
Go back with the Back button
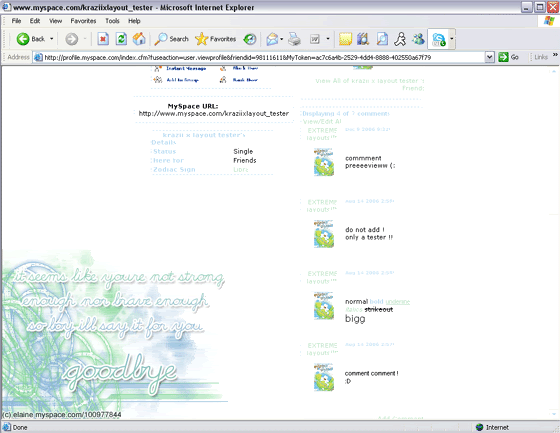coord(31,39)
